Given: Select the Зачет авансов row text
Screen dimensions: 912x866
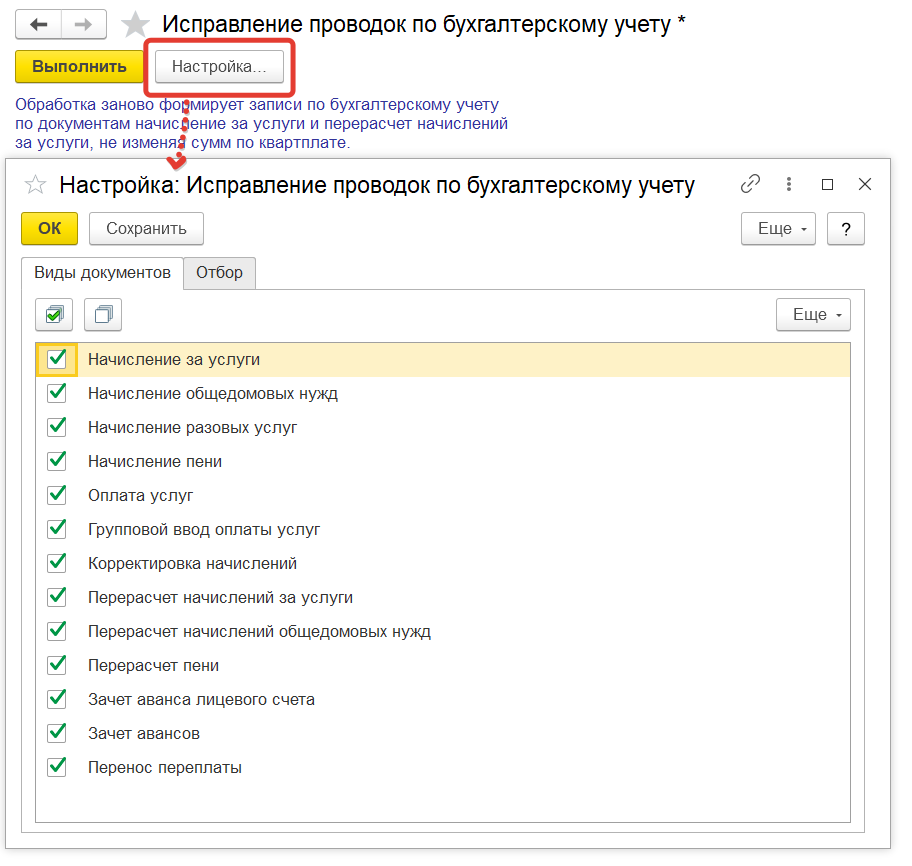Looking at the screenshot, I should coord(144,733).
